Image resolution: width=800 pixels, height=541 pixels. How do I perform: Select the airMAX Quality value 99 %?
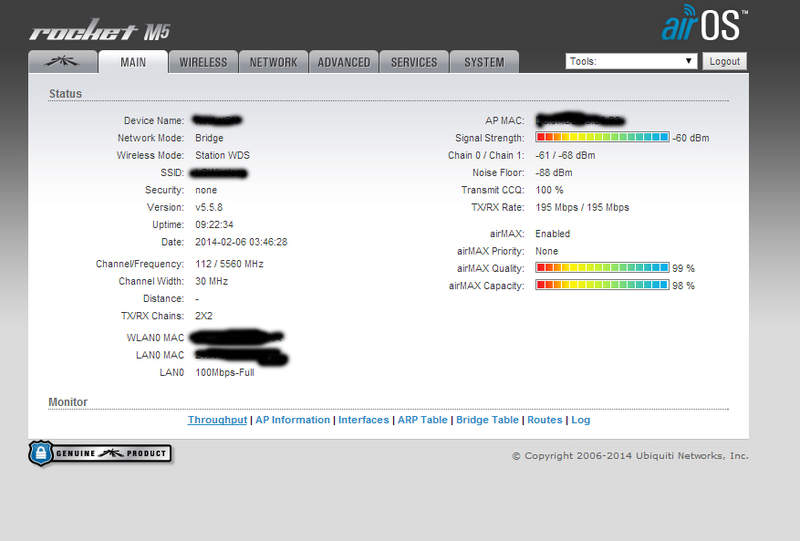click(683, 268)
